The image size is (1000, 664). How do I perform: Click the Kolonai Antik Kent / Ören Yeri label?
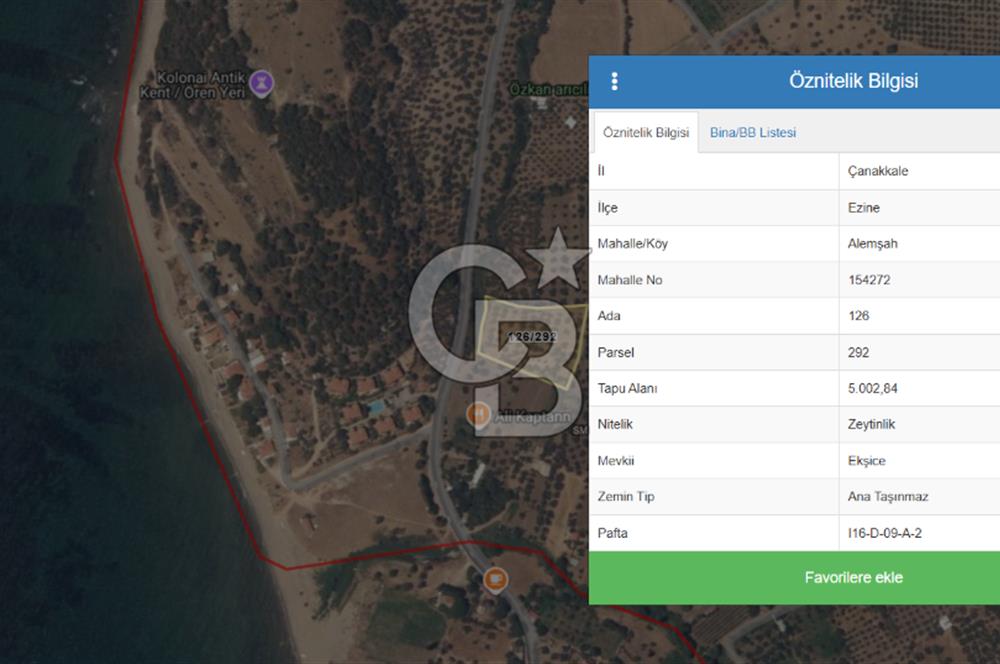coord(193,85)
